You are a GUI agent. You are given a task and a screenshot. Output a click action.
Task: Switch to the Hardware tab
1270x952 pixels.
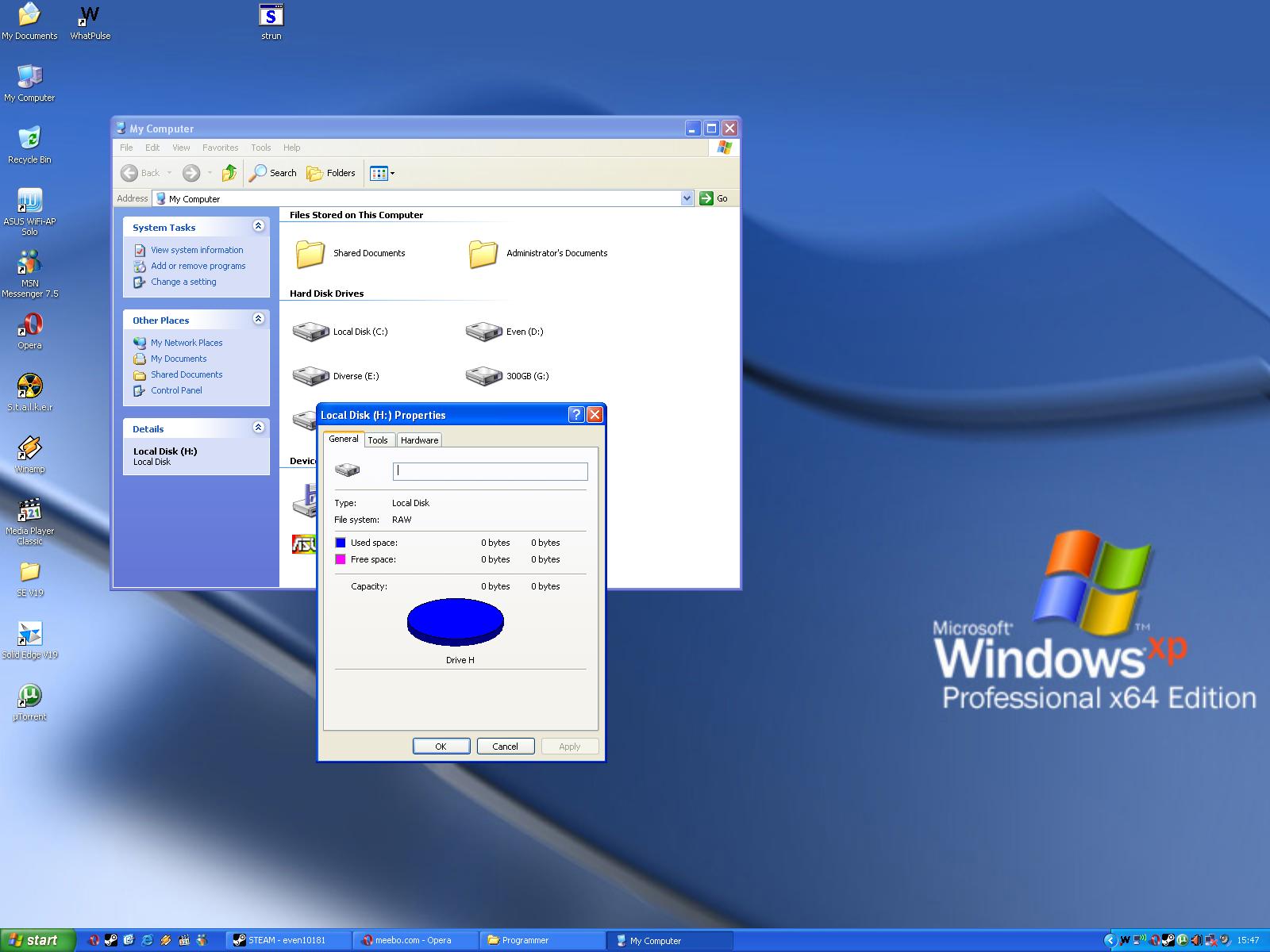pos(419,440)
